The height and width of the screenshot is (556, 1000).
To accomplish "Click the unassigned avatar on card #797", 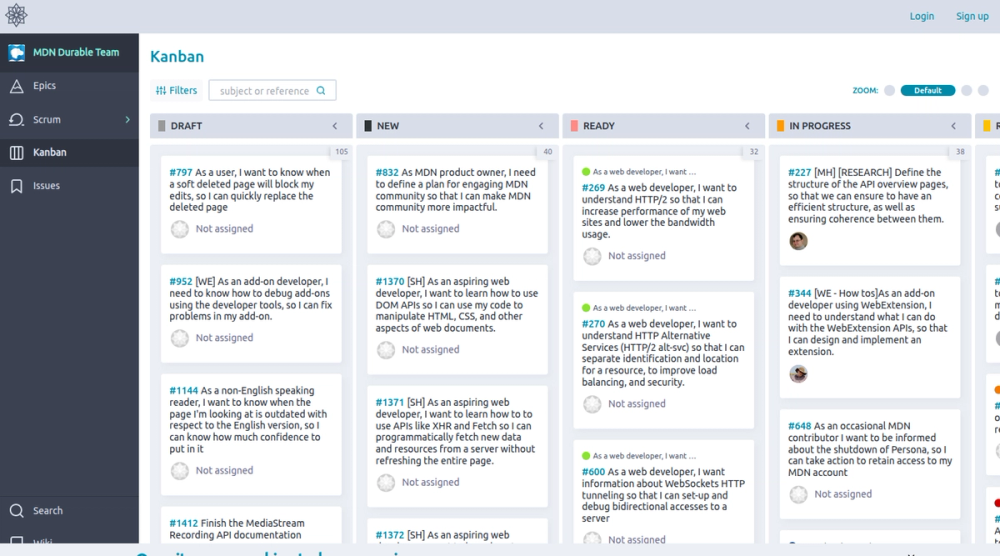I will coord(180,229).
